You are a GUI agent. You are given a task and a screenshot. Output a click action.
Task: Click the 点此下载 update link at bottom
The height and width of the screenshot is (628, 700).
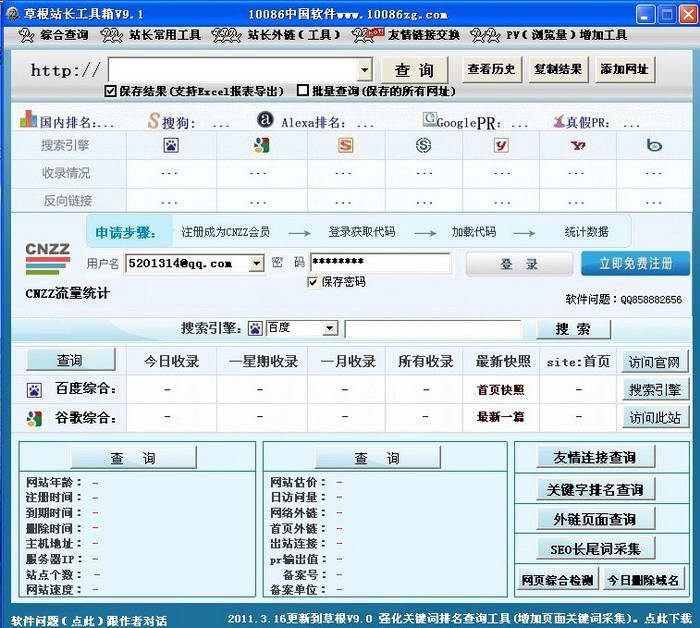[x=668, y=618]
